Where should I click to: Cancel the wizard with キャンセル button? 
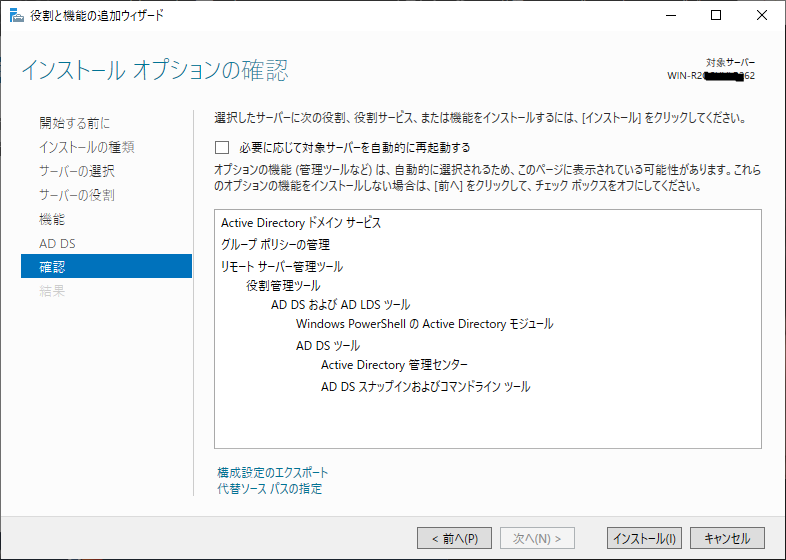[727, 538]
